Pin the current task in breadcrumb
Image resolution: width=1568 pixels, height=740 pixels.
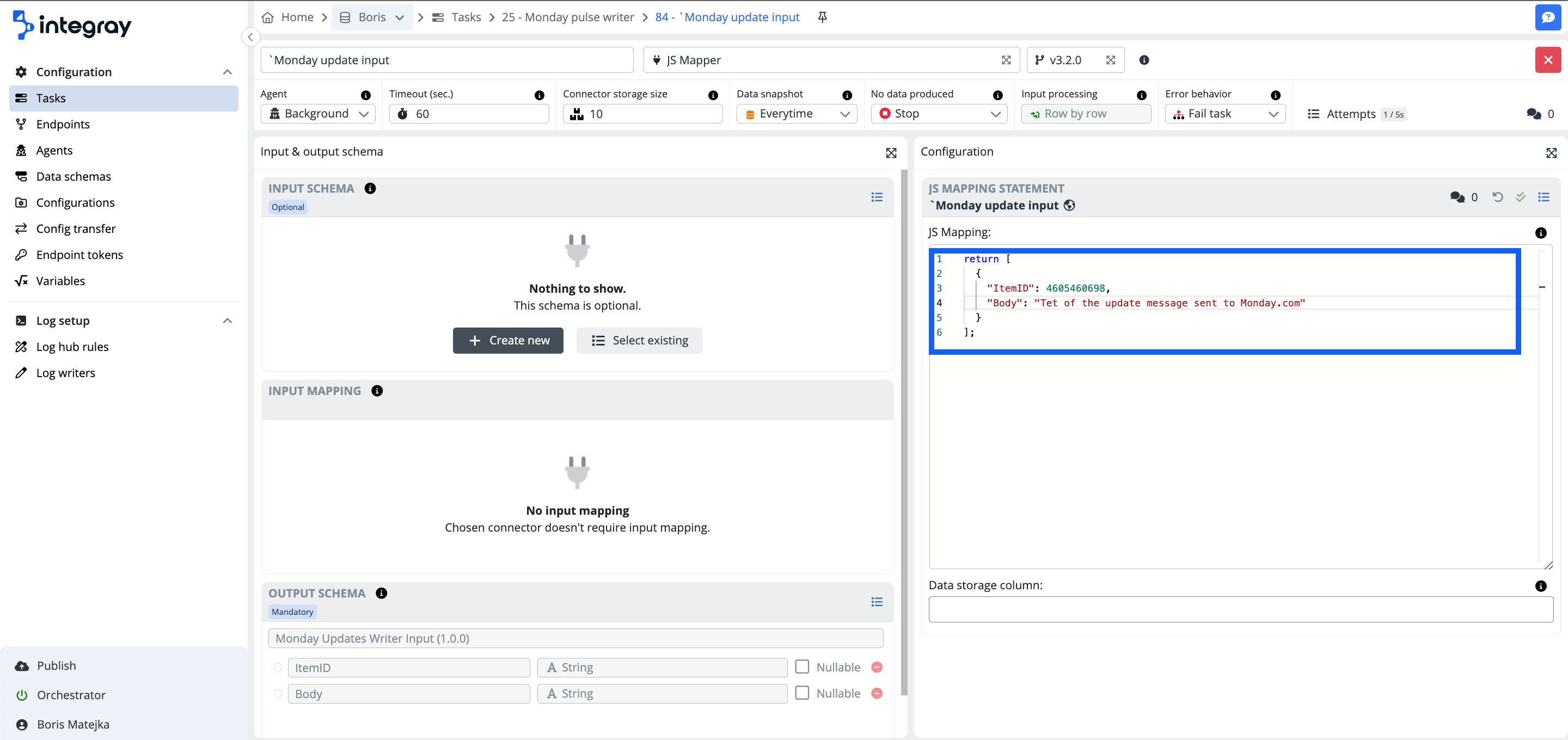(x=822, y=17)
